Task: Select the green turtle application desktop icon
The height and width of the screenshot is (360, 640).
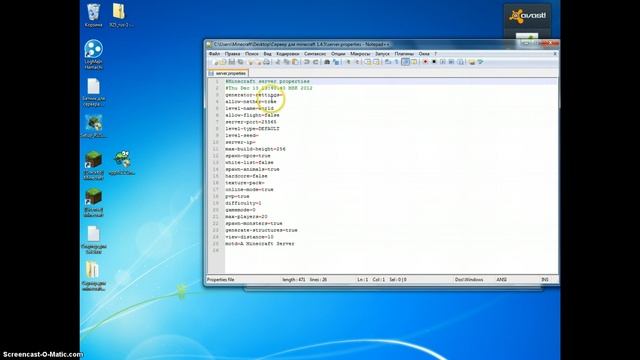Action: coord(122,162)
